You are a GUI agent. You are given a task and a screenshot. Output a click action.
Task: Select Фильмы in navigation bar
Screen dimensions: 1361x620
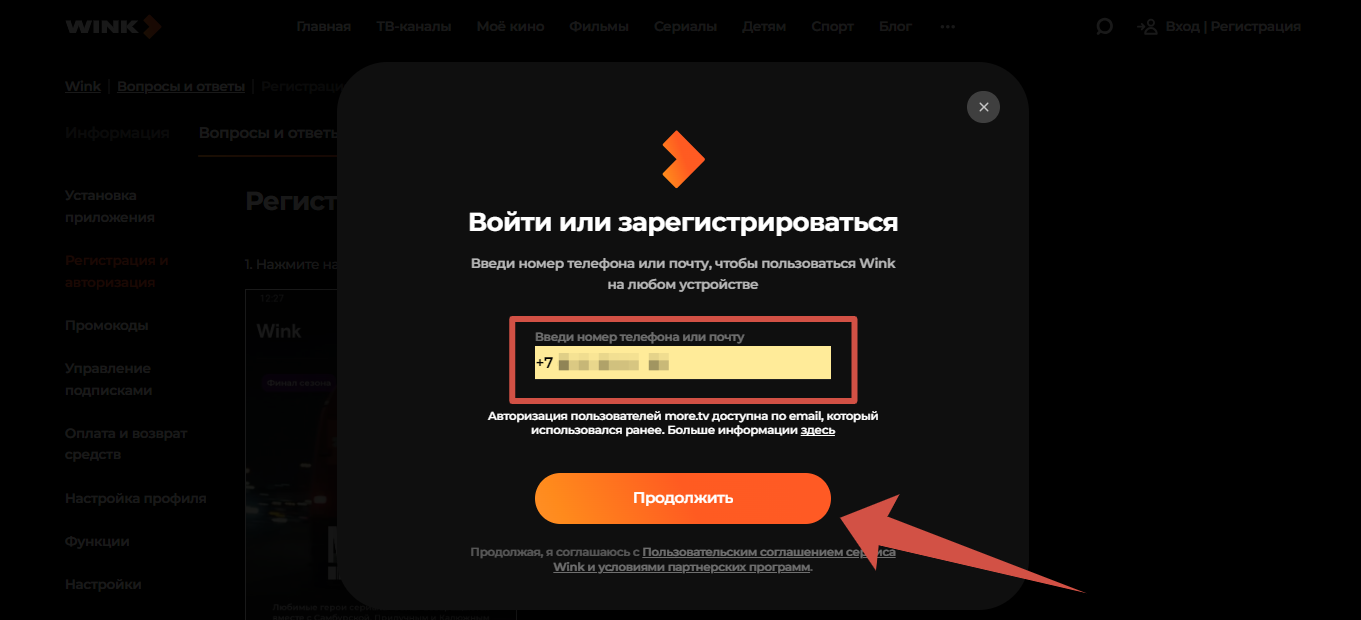pyautogui.click(x=599, y=27)
